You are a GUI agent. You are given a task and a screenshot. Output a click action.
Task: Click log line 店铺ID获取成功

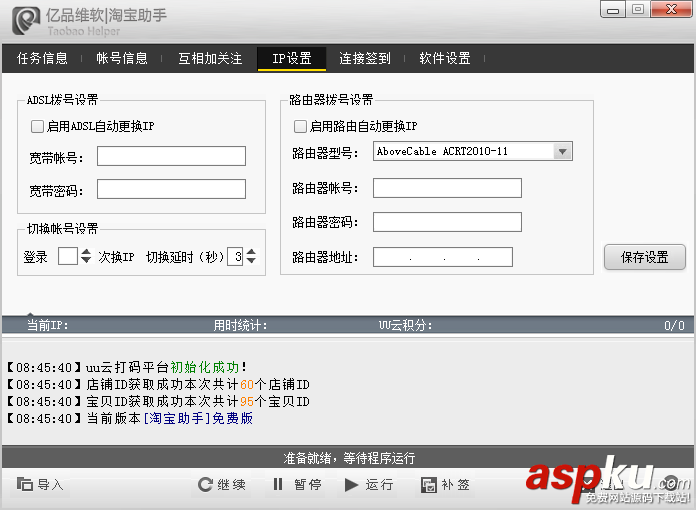[158, 384]
